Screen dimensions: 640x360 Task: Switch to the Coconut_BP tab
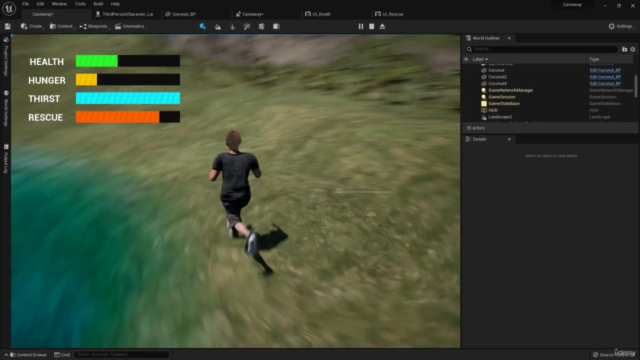click(180, 14)
